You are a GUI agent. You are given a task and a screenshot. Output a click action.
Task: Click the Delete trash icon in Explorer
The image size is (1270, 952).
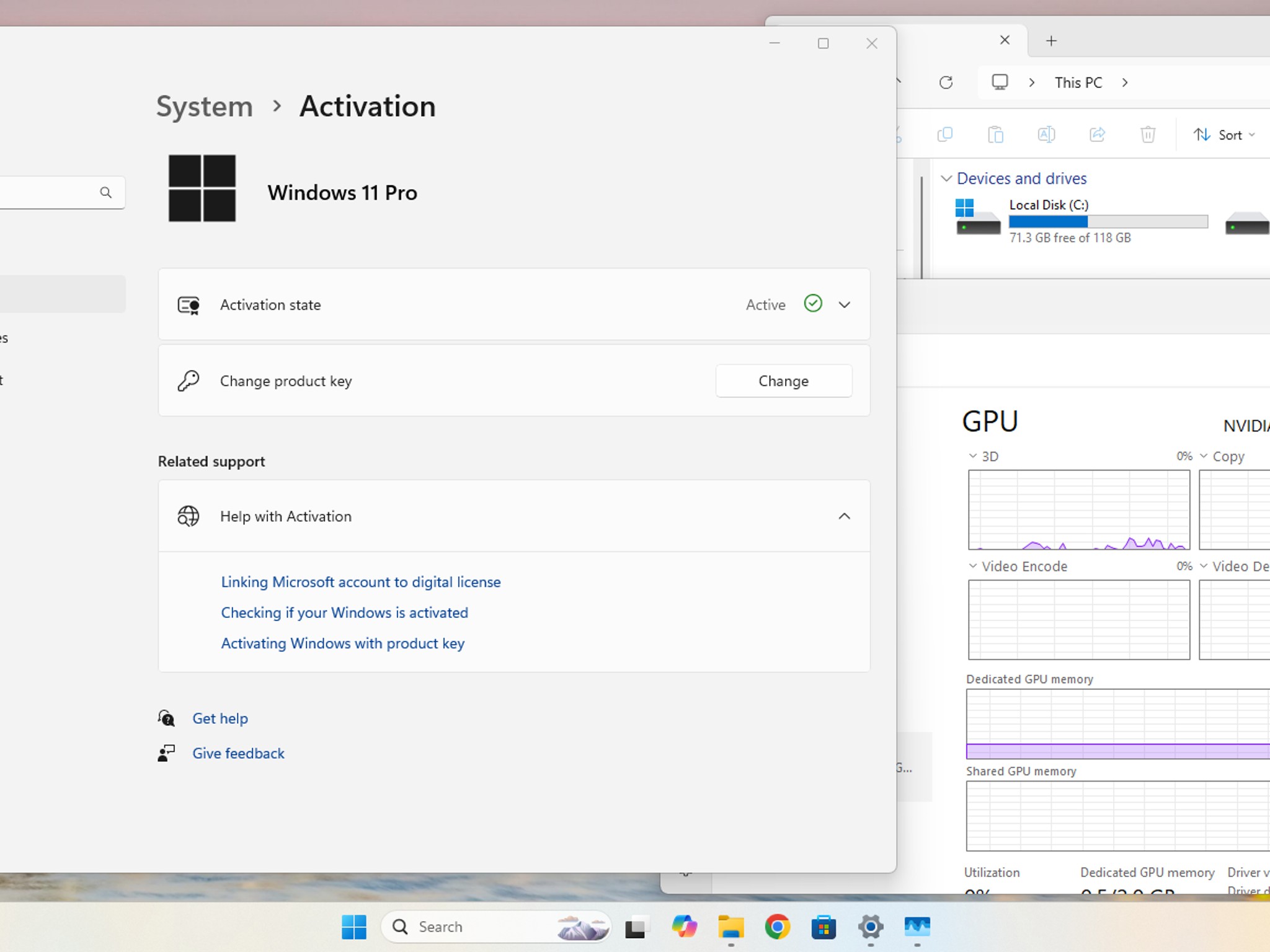pyautogui.click(x=1148, y=134)
